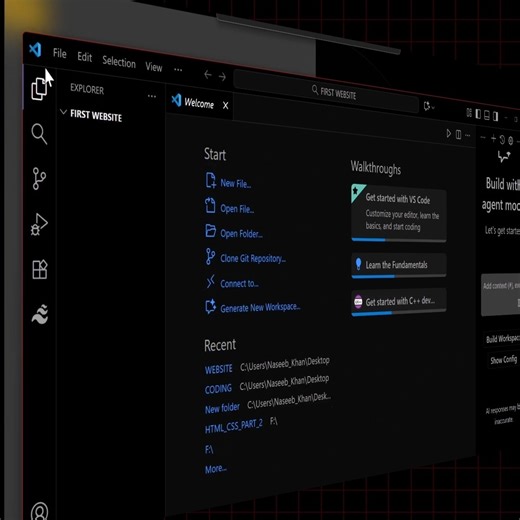Click the Open File... link
Image resolution: width=520 pixels, height=520 pixels.
[x=237, y=209]
